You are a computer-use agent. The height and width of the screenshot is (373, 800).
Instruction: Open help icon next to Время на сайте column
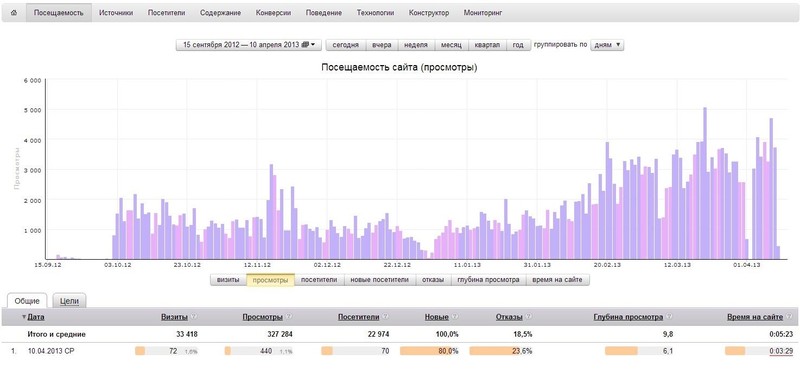789,317
